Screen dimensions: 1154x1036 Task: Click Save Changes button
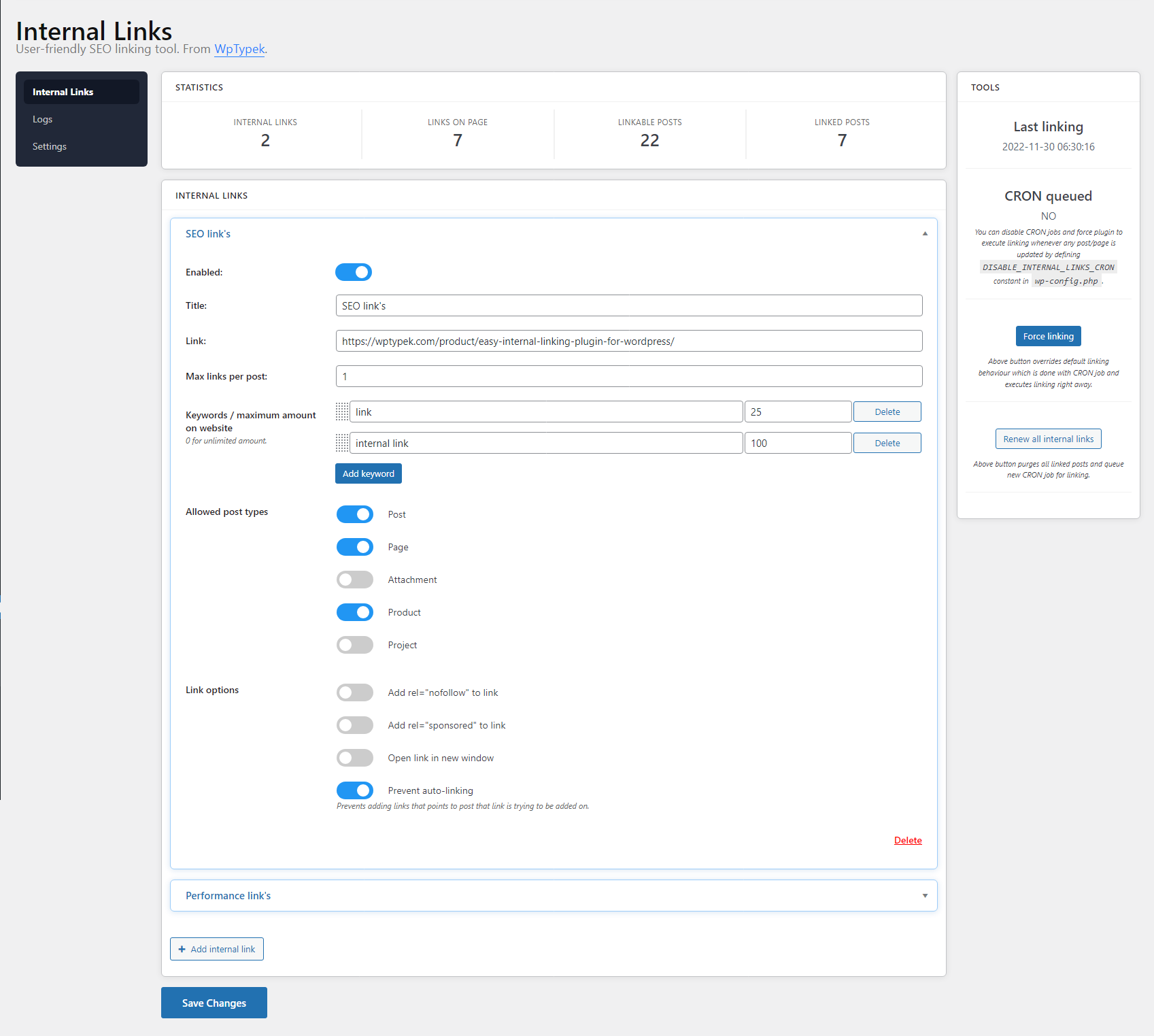point(214,1003)
